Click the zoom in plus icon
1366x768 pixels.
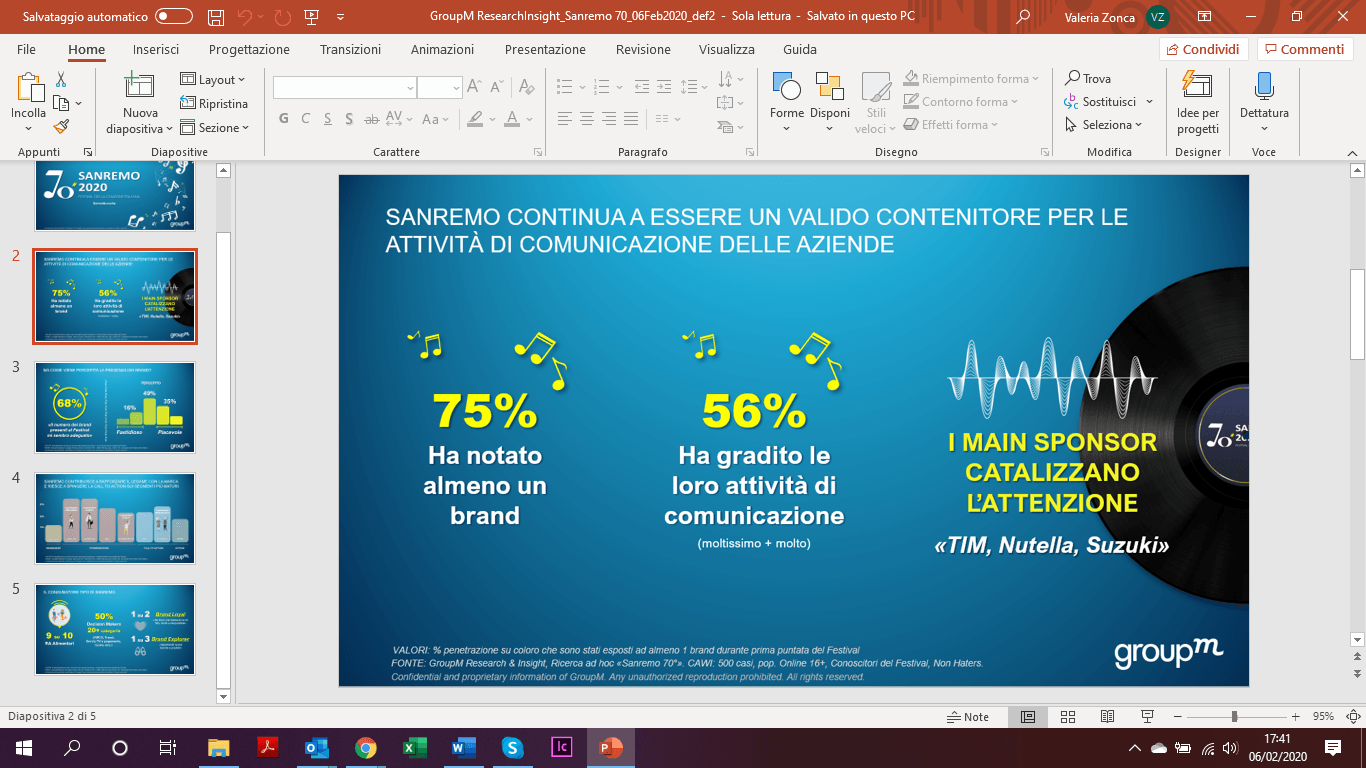coord(1296,717)
